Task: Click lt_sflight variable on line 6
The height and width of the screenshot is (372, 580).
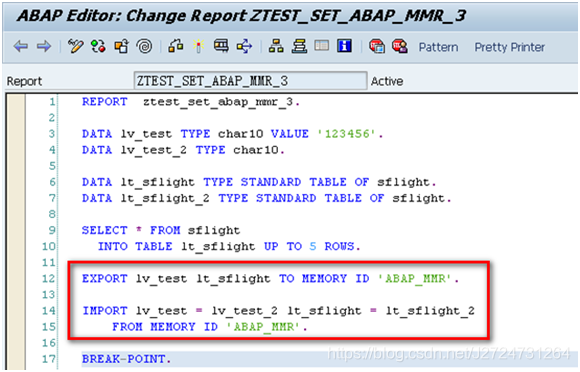Action: tap(157, 182)
